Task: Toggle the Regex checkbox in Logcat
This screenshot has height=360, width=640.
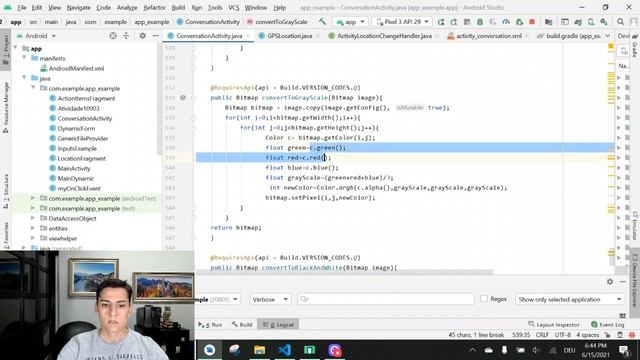Action: [484, 299]
